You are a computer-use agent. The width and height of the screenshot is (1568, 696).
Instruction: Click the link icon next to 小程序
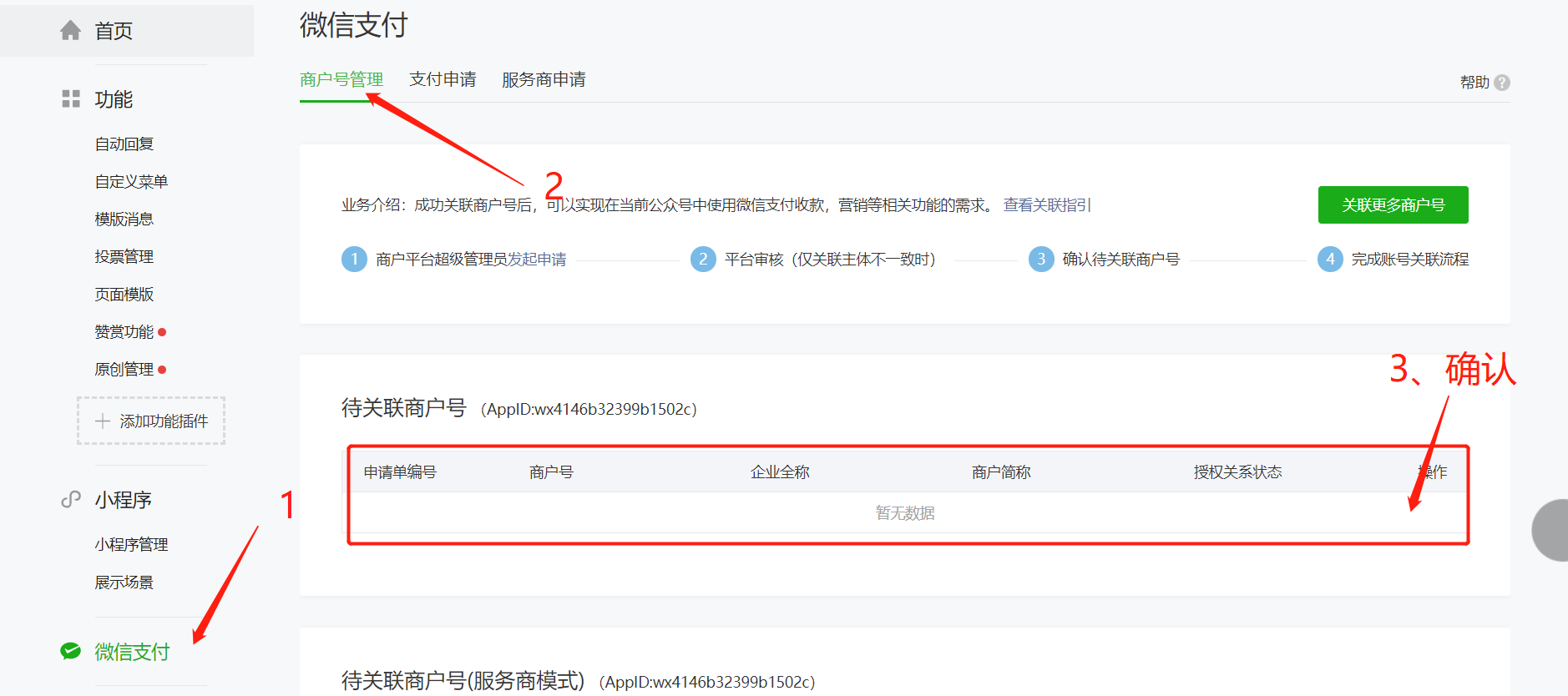tap(71, 499)
